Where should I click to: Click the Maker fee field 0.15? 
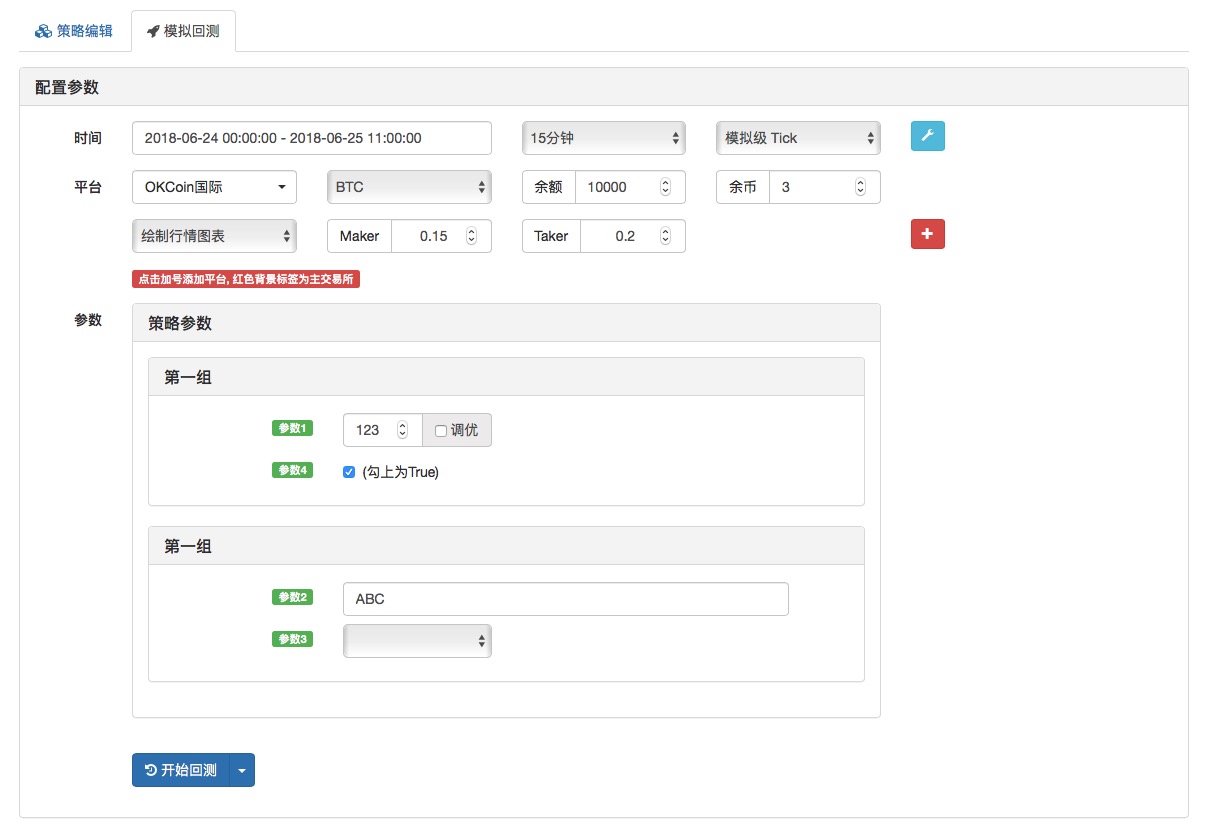(x=441, y=236)
